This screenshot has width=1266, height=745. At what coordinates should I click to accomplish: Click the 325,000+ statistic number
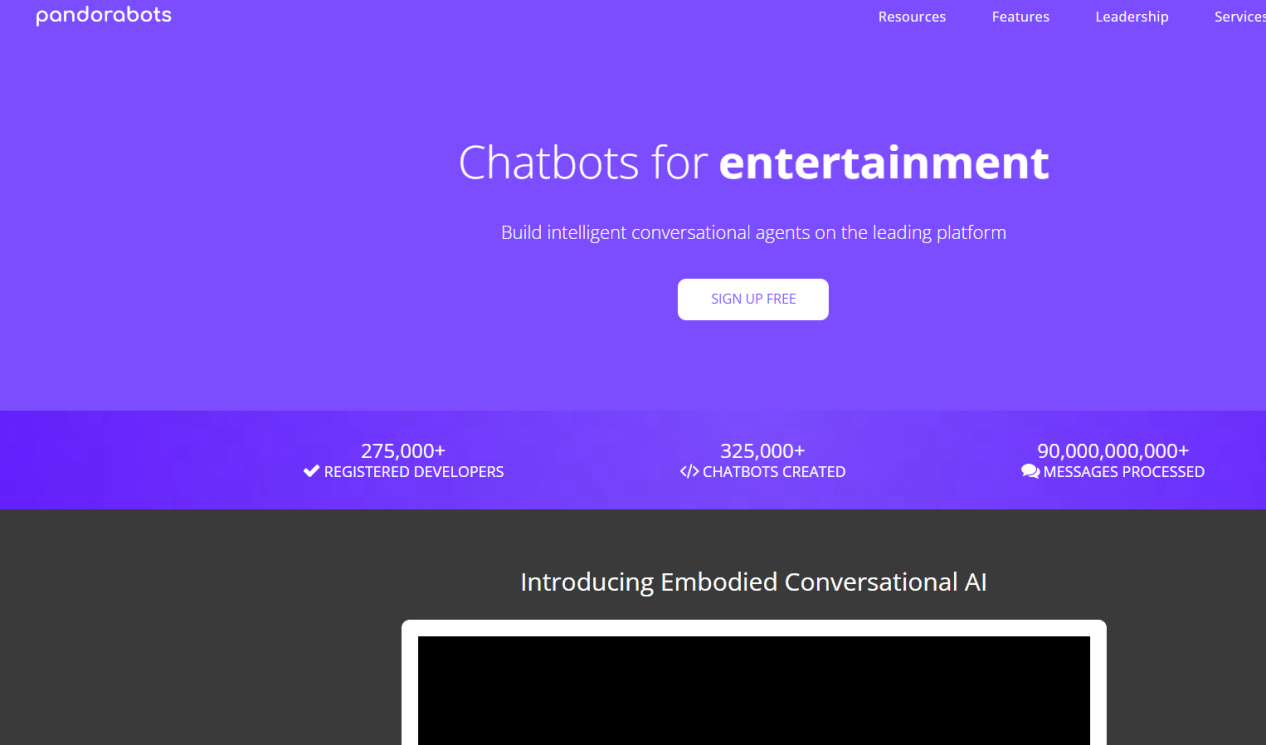pyautogui.click(x=762, y=451)
